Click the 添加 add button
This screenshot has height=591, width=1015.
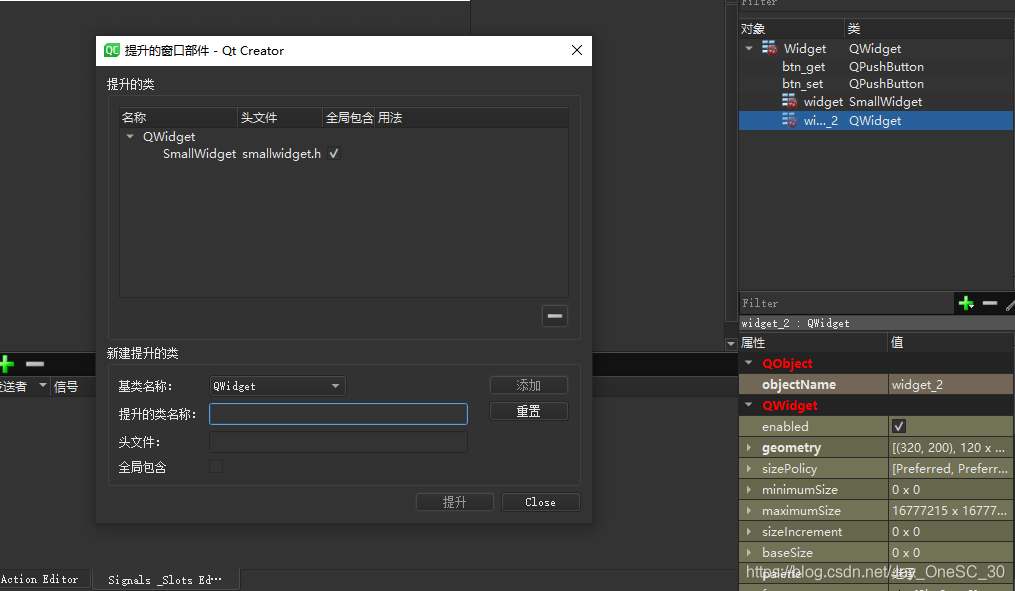pos(528,385)
